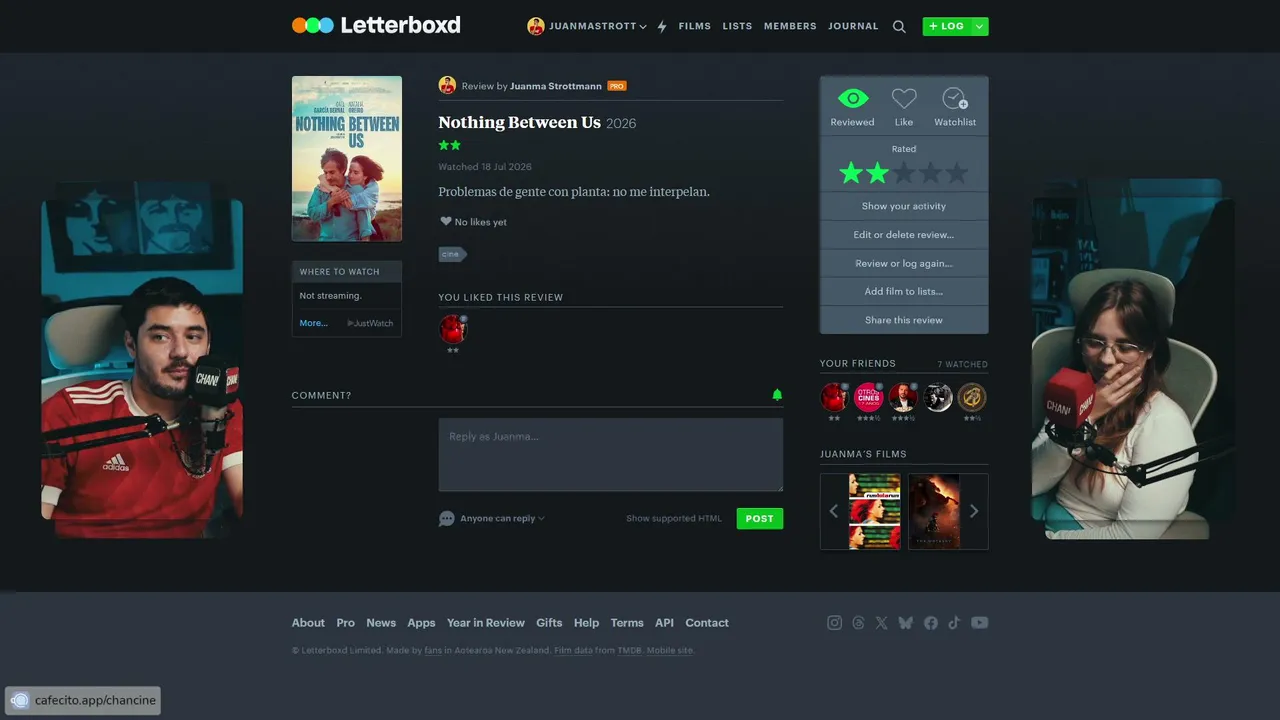The height and width of the screenshot is (720, 1280).
Task: Click the reviewer avatar beside Review by
Action: (447, 85)
